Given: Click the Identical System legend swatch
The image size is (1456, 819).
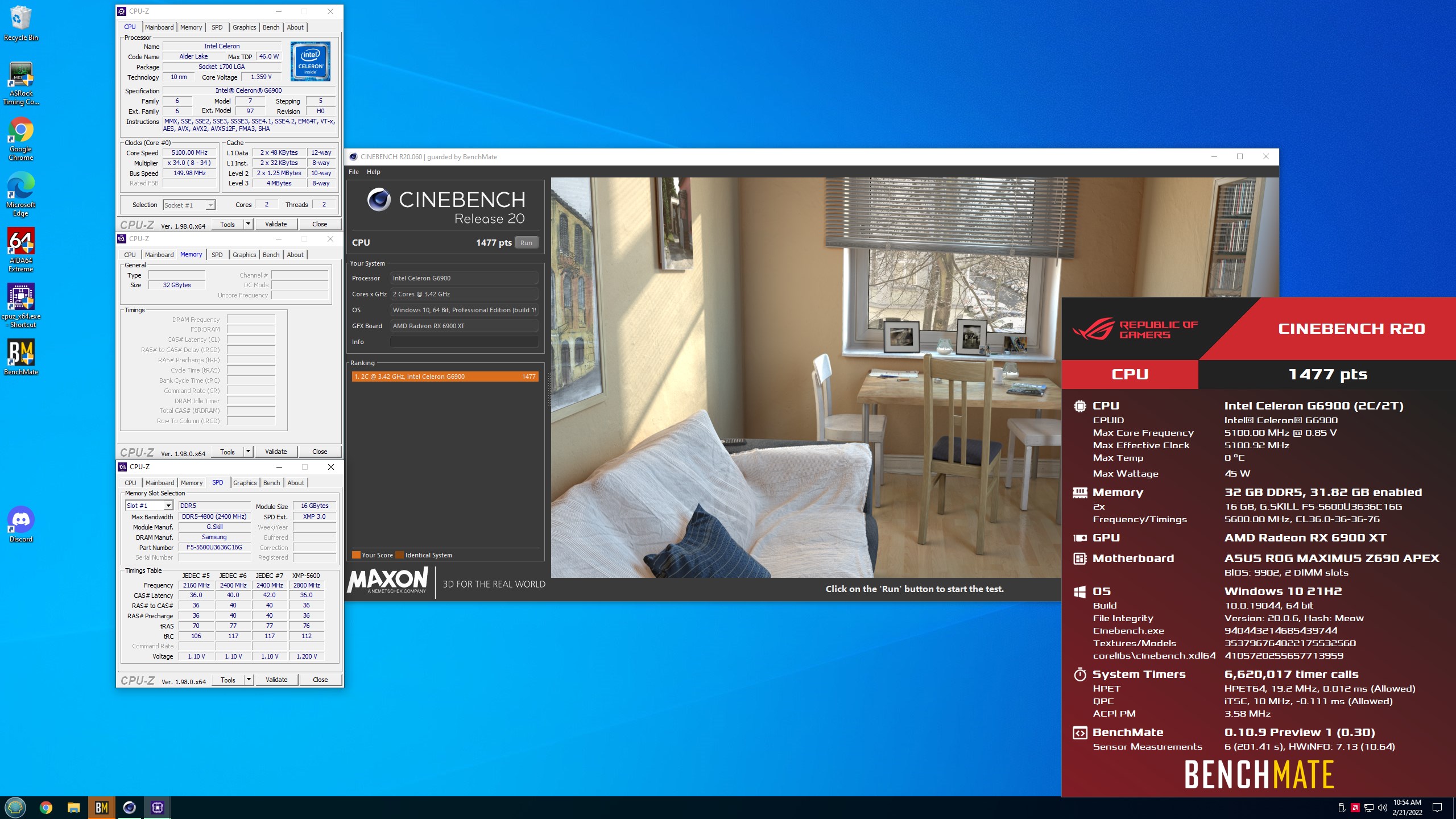Looking at the screenshot, I should coord(399,555).
